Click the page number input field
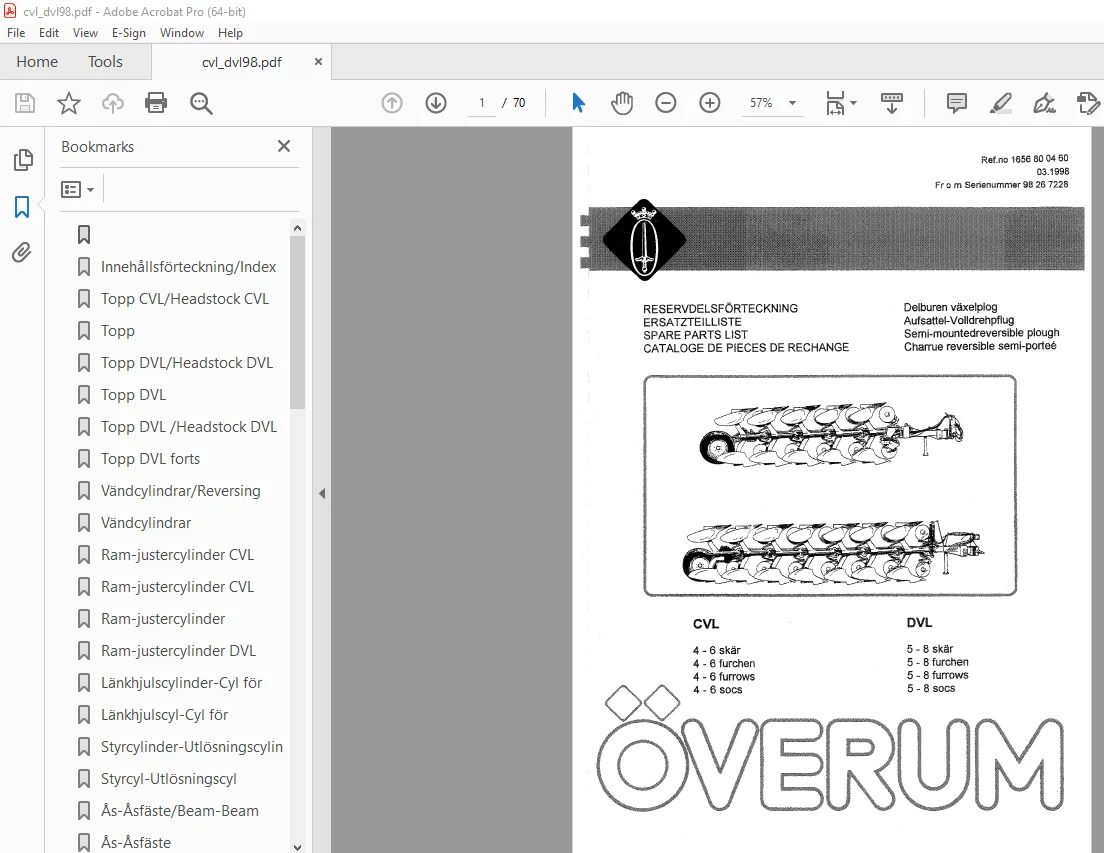Viewport: 1104px width, 853px height. tap(482, 103)
